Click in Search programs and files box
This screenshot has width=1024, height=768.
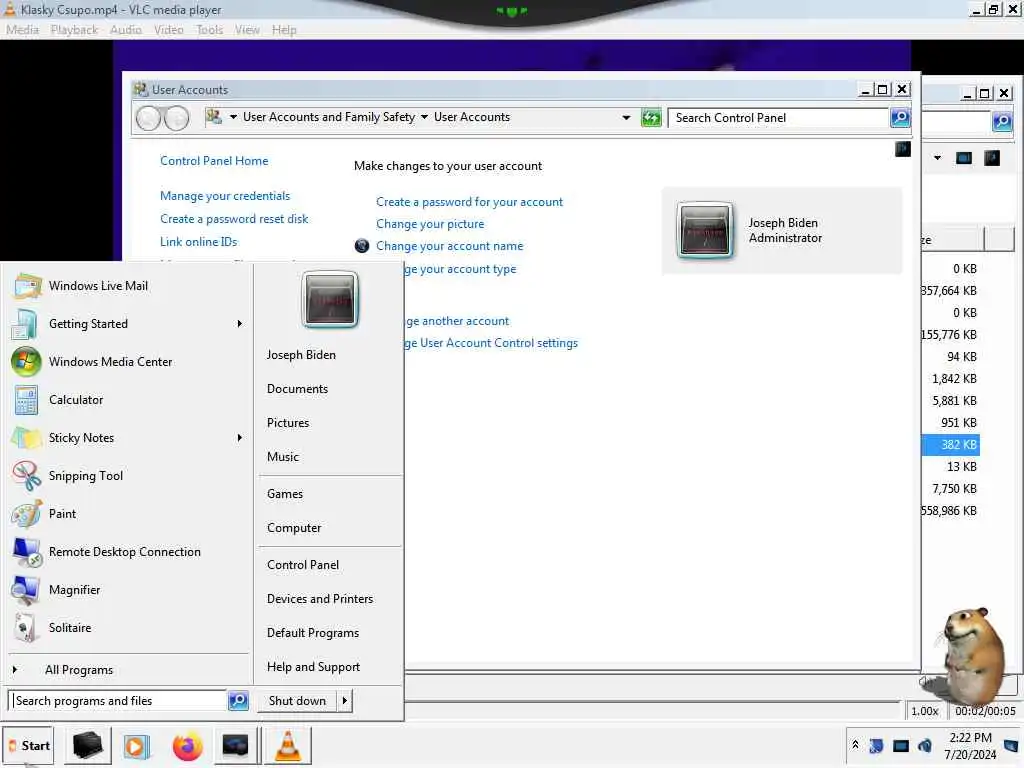tap(118, 701)
